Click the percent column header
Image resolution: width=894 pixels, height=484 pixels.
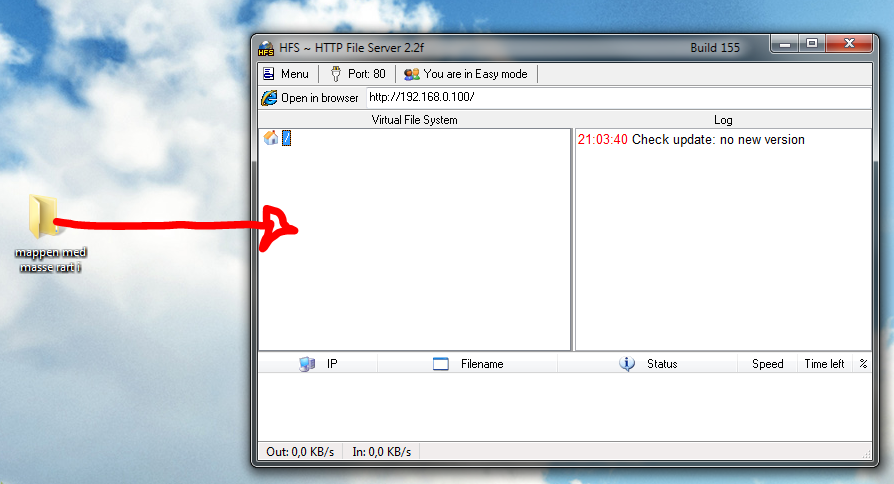point(863,364)
